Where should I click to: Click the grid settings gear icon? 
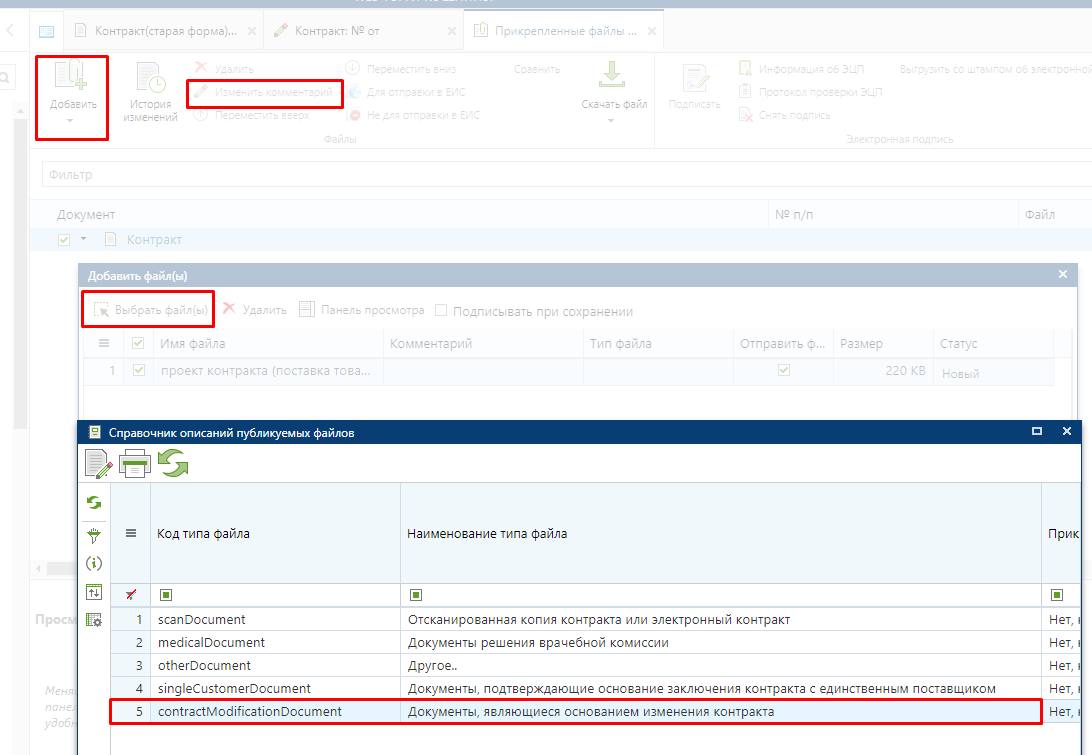click(94, 620)
